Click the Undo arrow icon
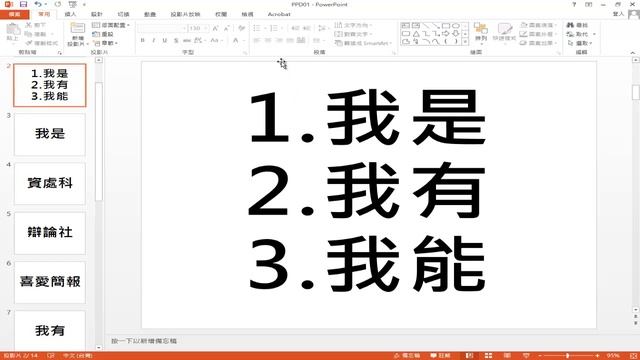 pyautogui.click(x=38, y=4)
